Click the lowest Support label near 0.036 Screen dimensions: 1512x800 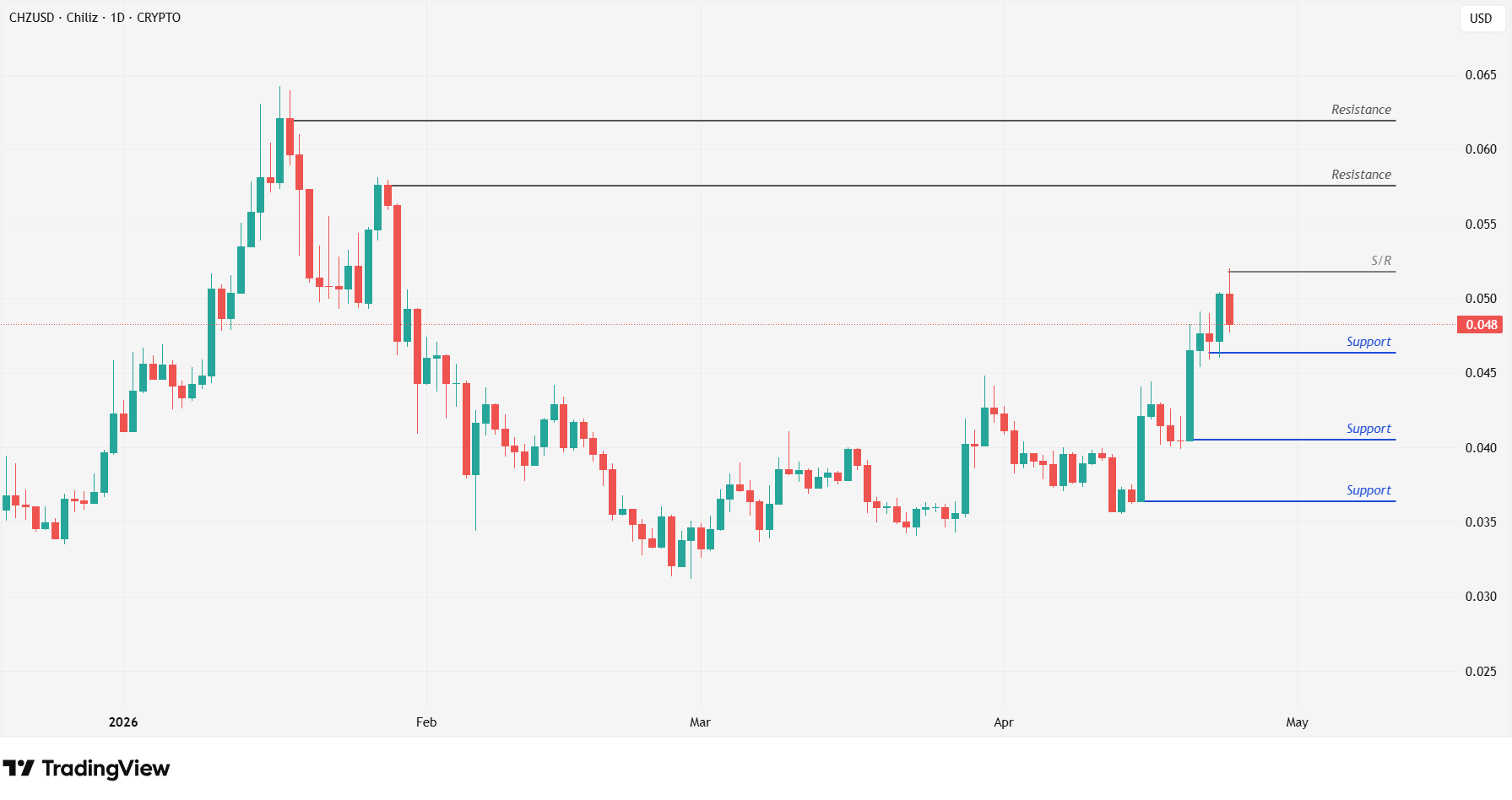point(1368,490)
